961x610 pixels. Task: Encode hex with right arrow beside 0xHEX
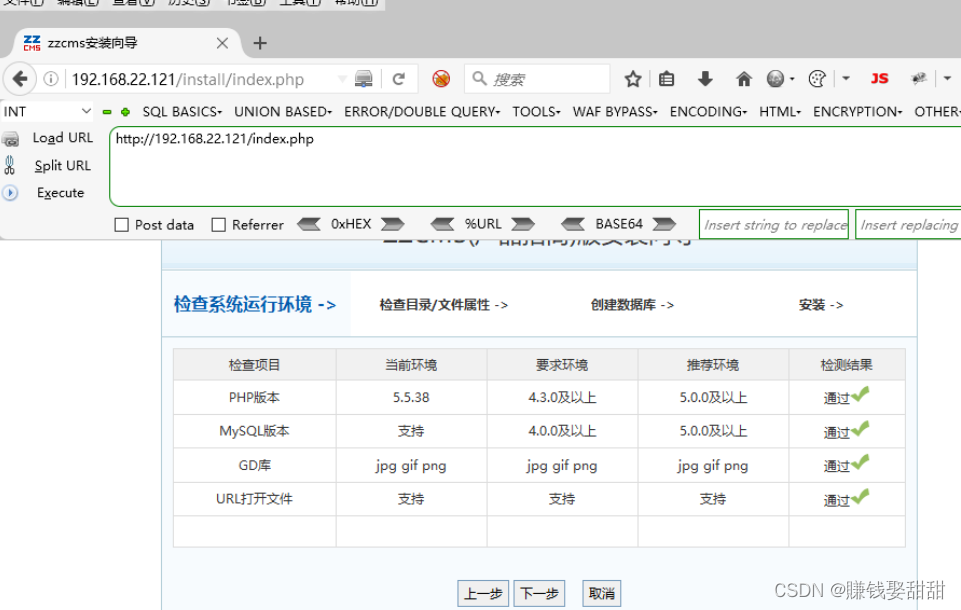392,224
